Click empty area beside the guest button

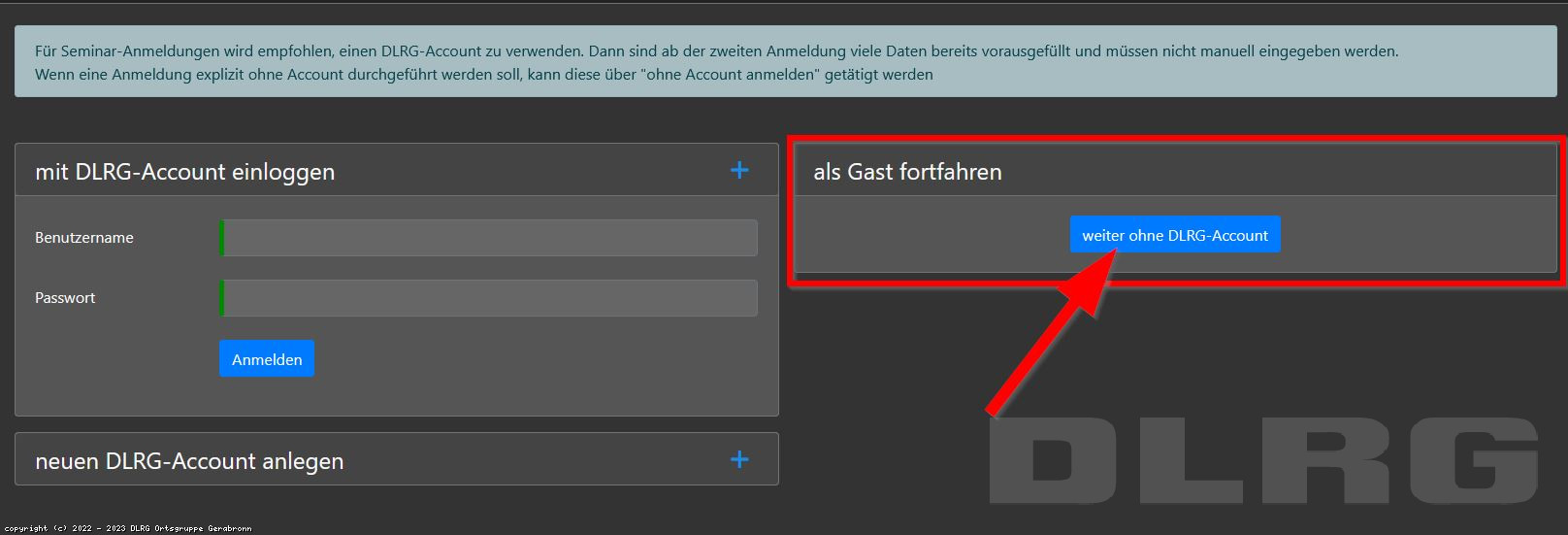click(x=1417, y=236)
